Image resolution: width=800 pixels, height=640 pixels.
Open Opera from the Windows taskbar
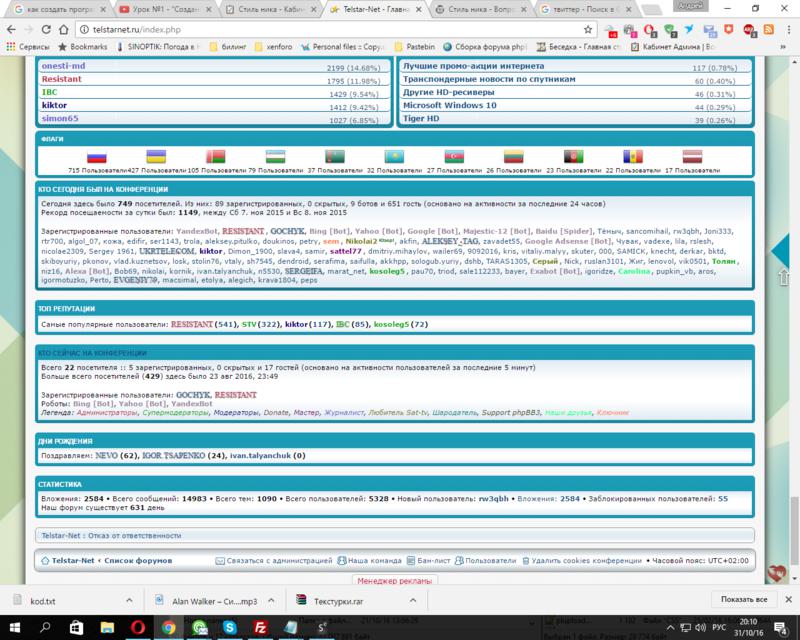pos(139,627)
